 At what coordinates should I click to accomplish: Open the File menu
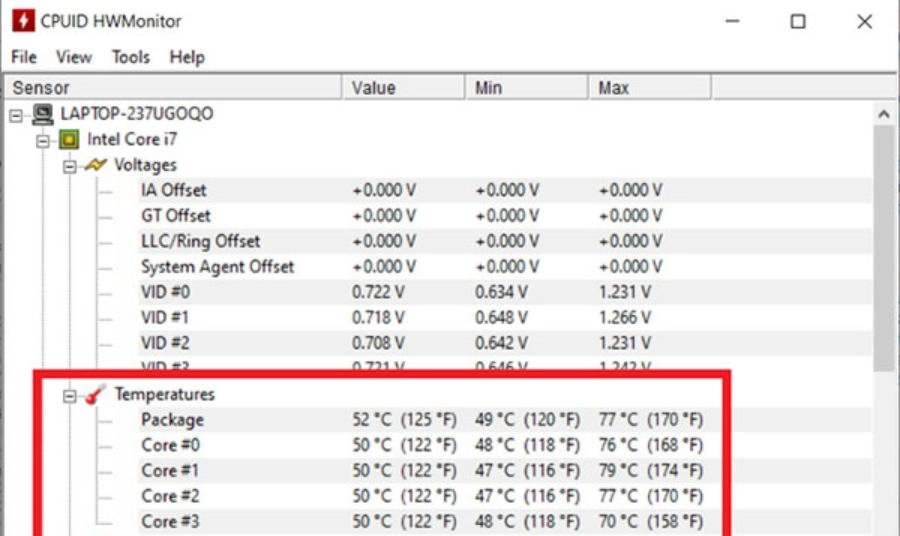point(24,57)
